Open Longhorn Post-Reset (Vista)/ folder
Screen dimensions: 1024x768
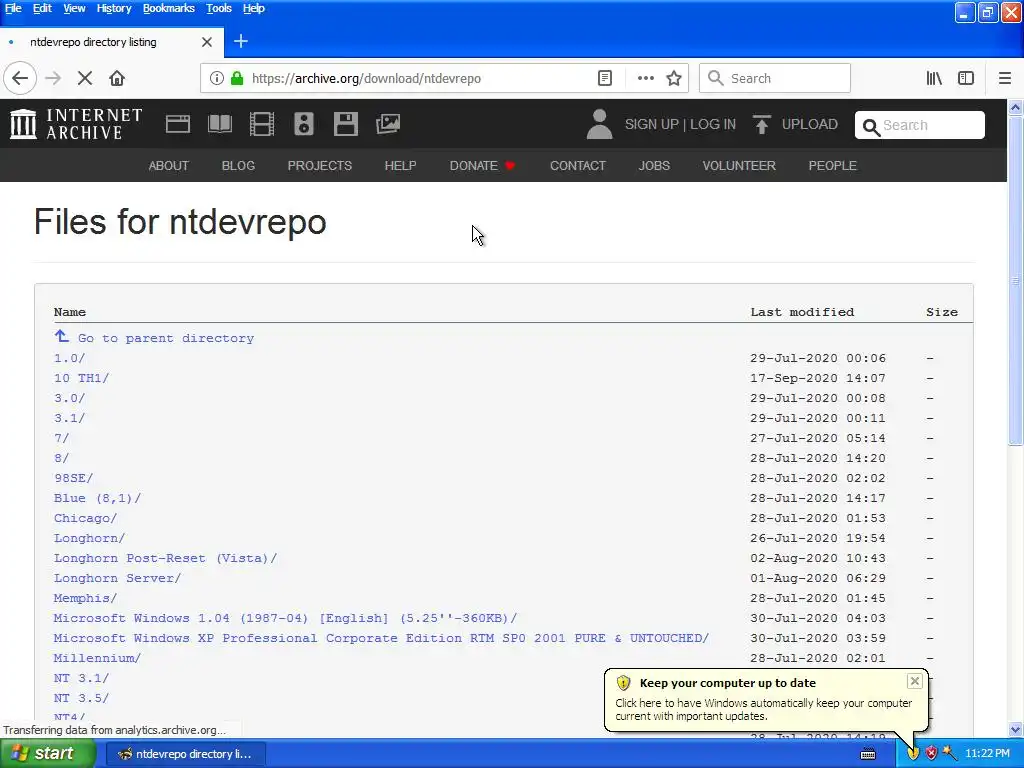(165, 558)
